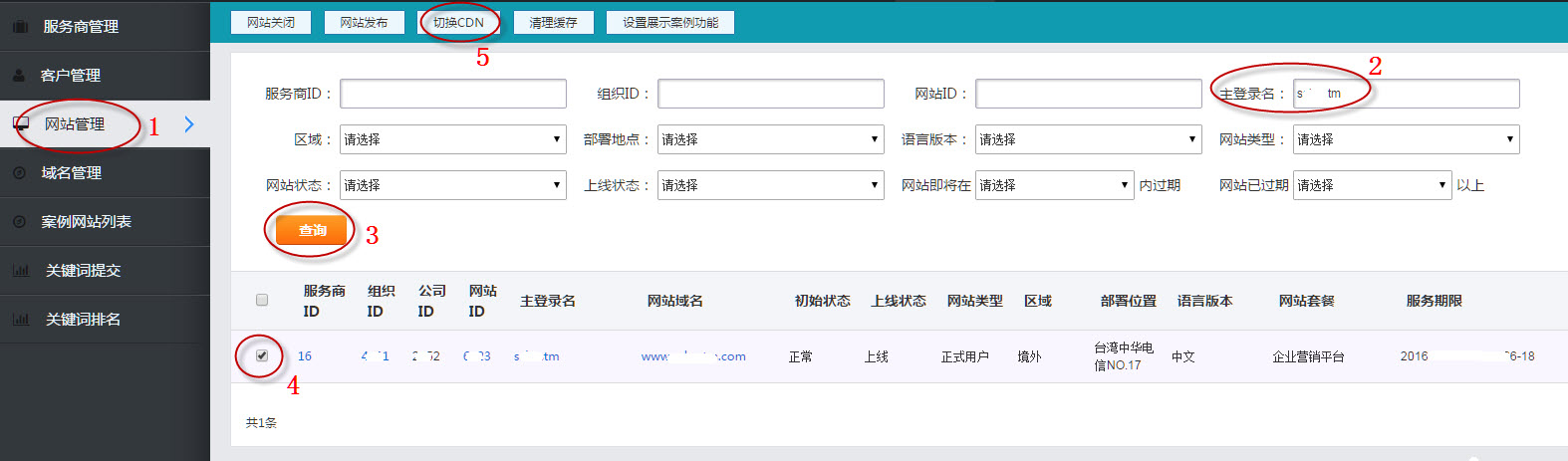Screen dimensions: 1568x461
Task: Click the monitor icon beside 网站管理
Action: pyautogui.click(x=20, y=124)
